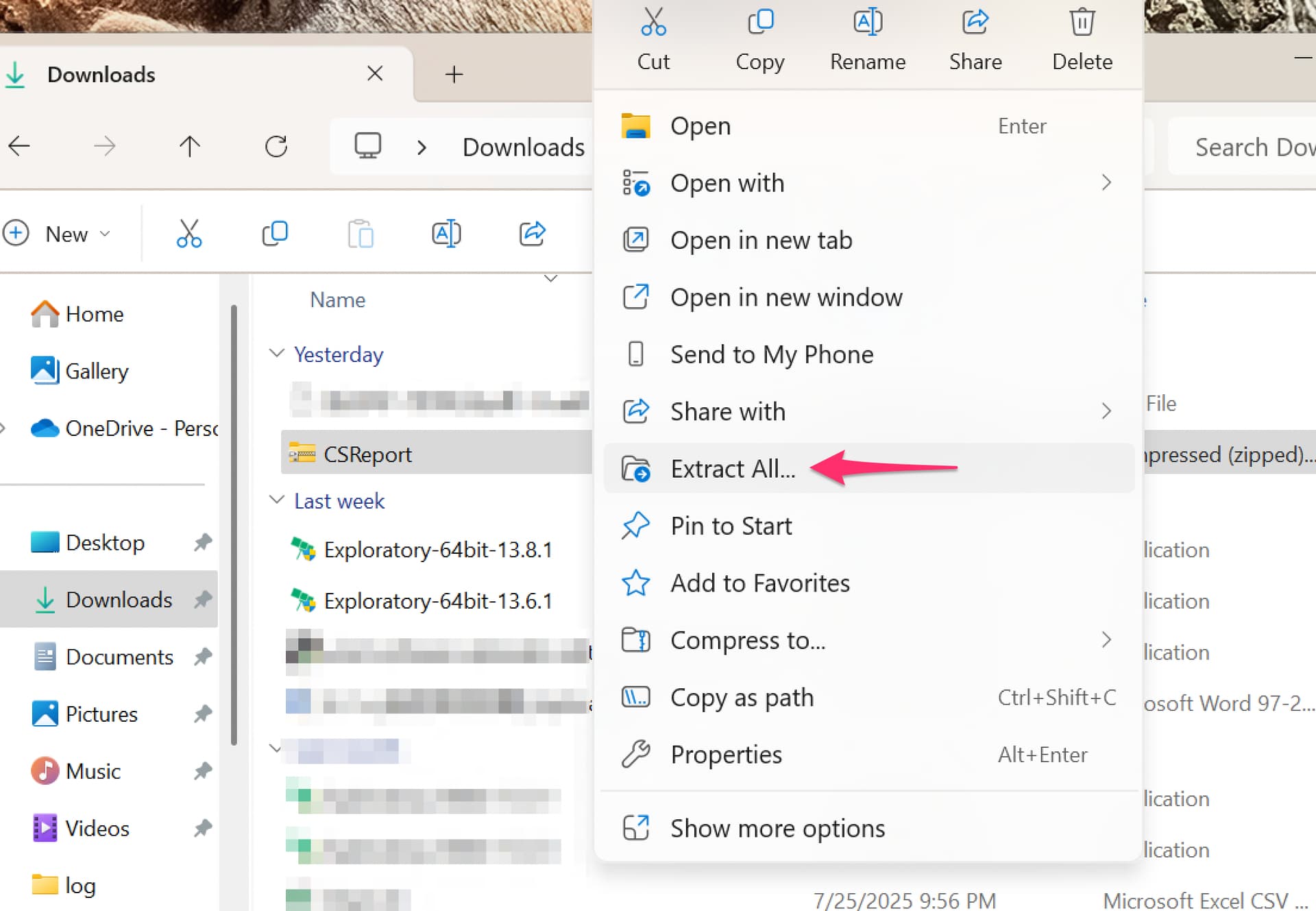Click Downloads in the address bar breadcrumb
The height and width of the screenshot is (911, 1316).
tap(524, 147)
